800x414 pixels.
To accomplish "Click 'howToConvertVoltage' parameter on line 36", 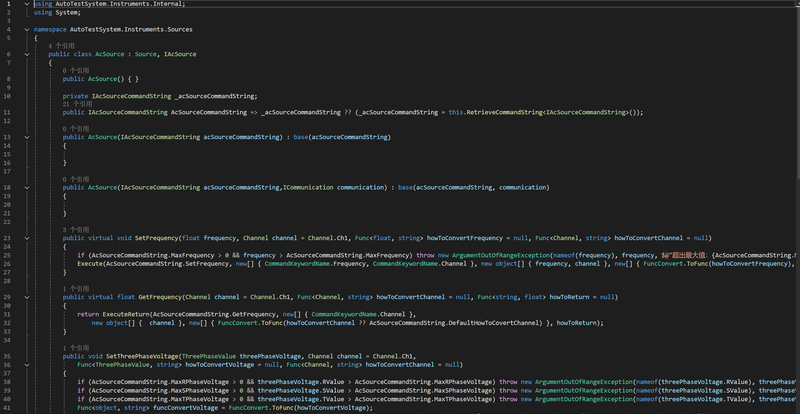I will tap(219, 365).
